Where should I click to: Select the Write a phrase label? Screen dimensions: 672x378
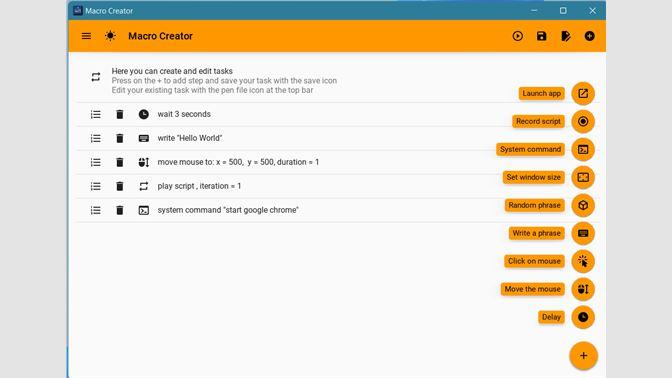tap(536, 233)
